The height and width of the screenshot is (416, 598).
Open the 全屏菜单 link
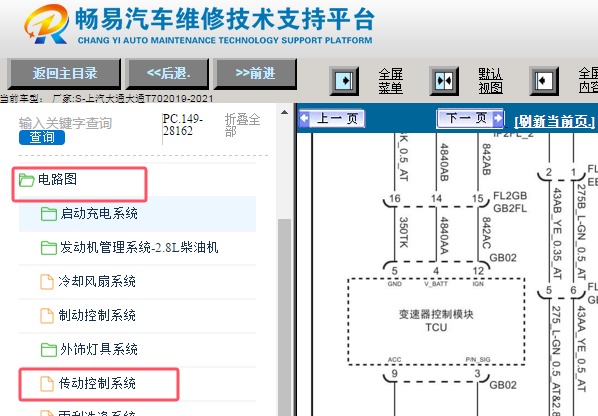coord(391,81)
